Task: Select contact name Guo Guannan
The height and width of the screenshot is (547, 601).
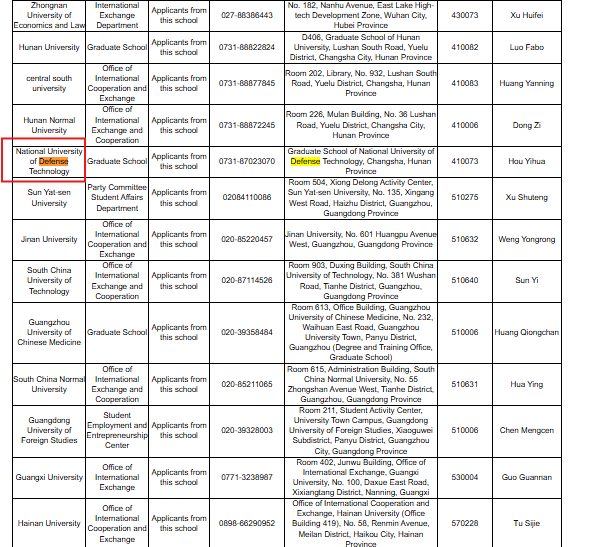Action: 527,477
